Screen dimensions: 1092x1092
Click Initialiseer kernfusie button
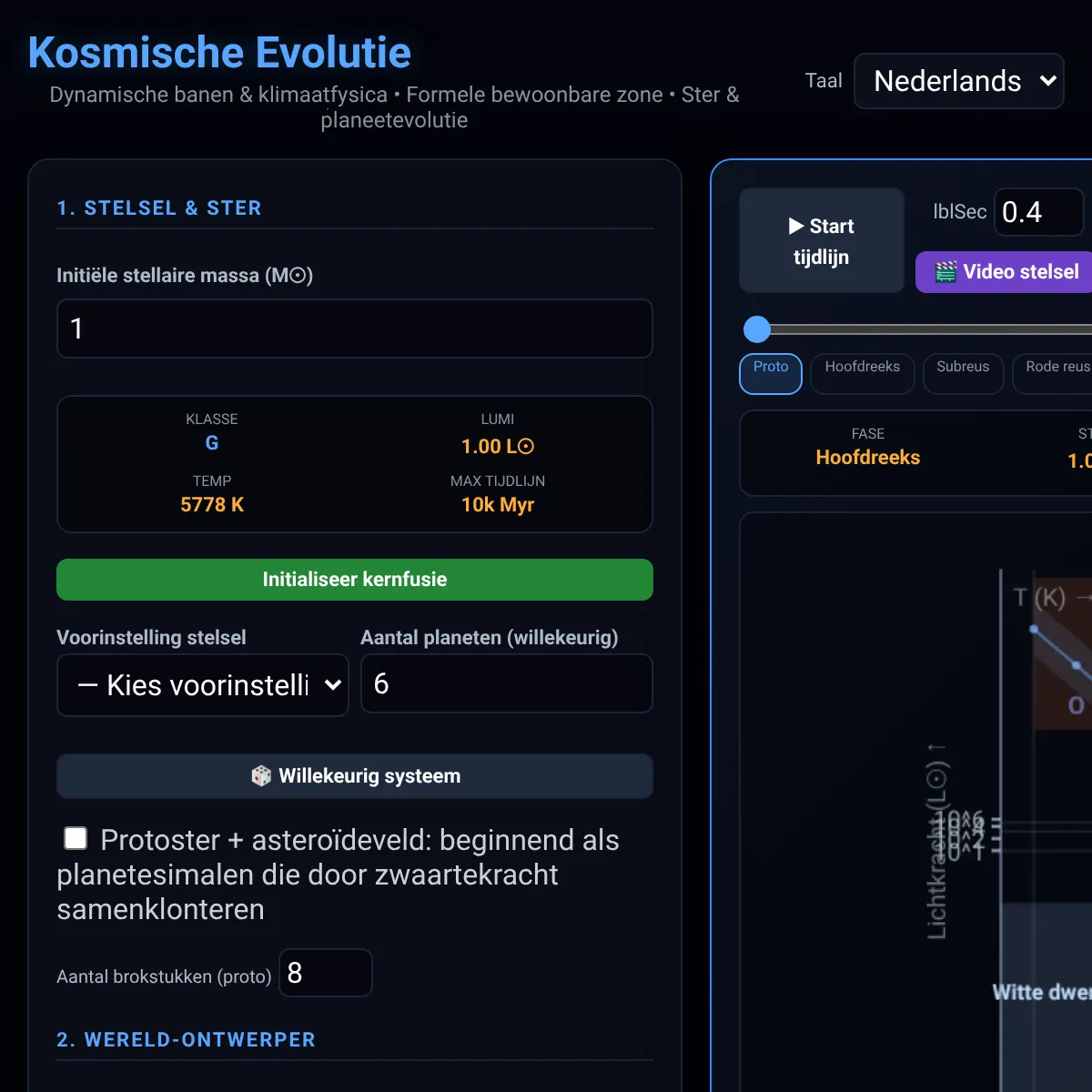click(355, 580)
